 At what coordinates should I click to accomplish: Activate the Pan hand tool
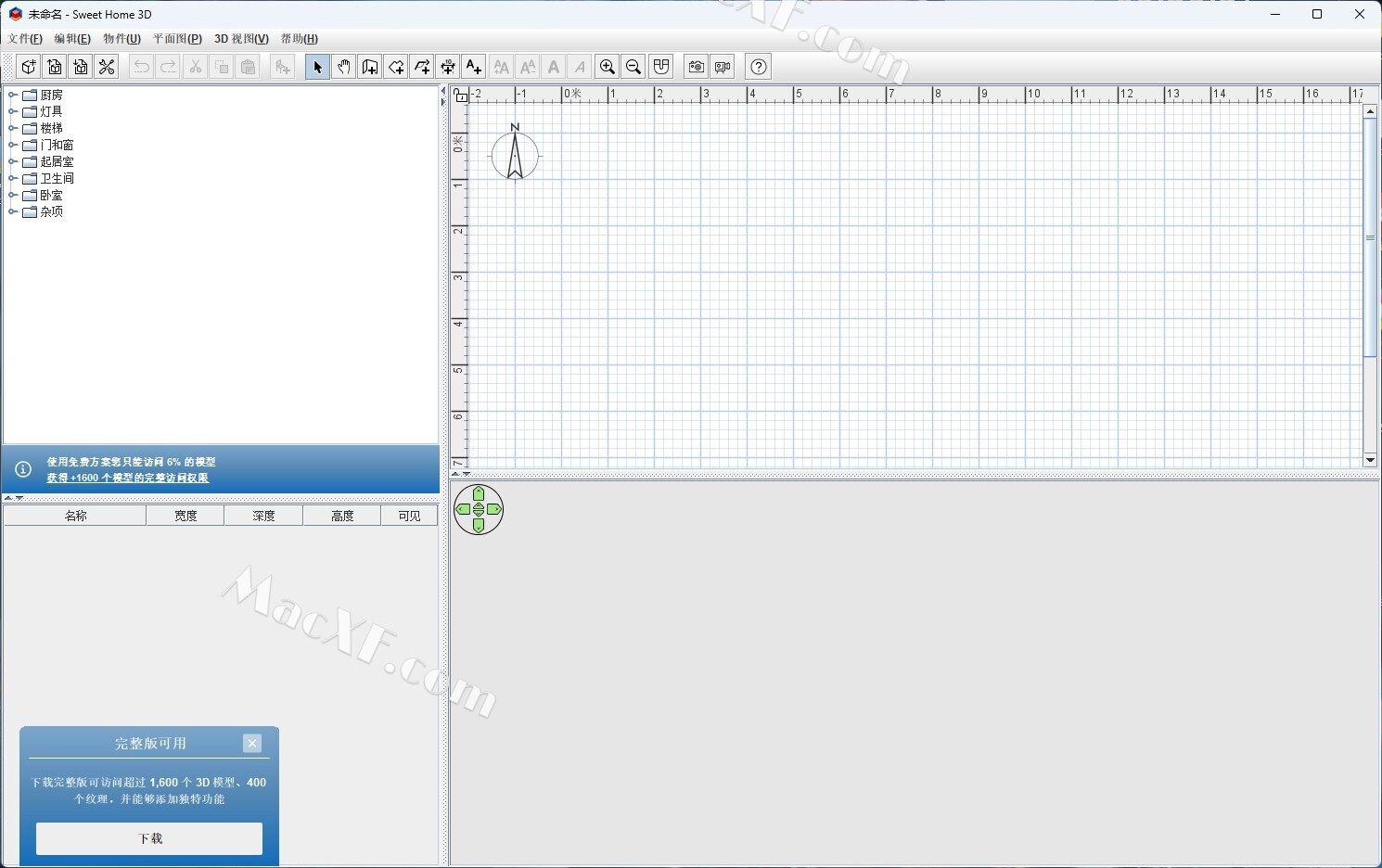pos(344,67)
